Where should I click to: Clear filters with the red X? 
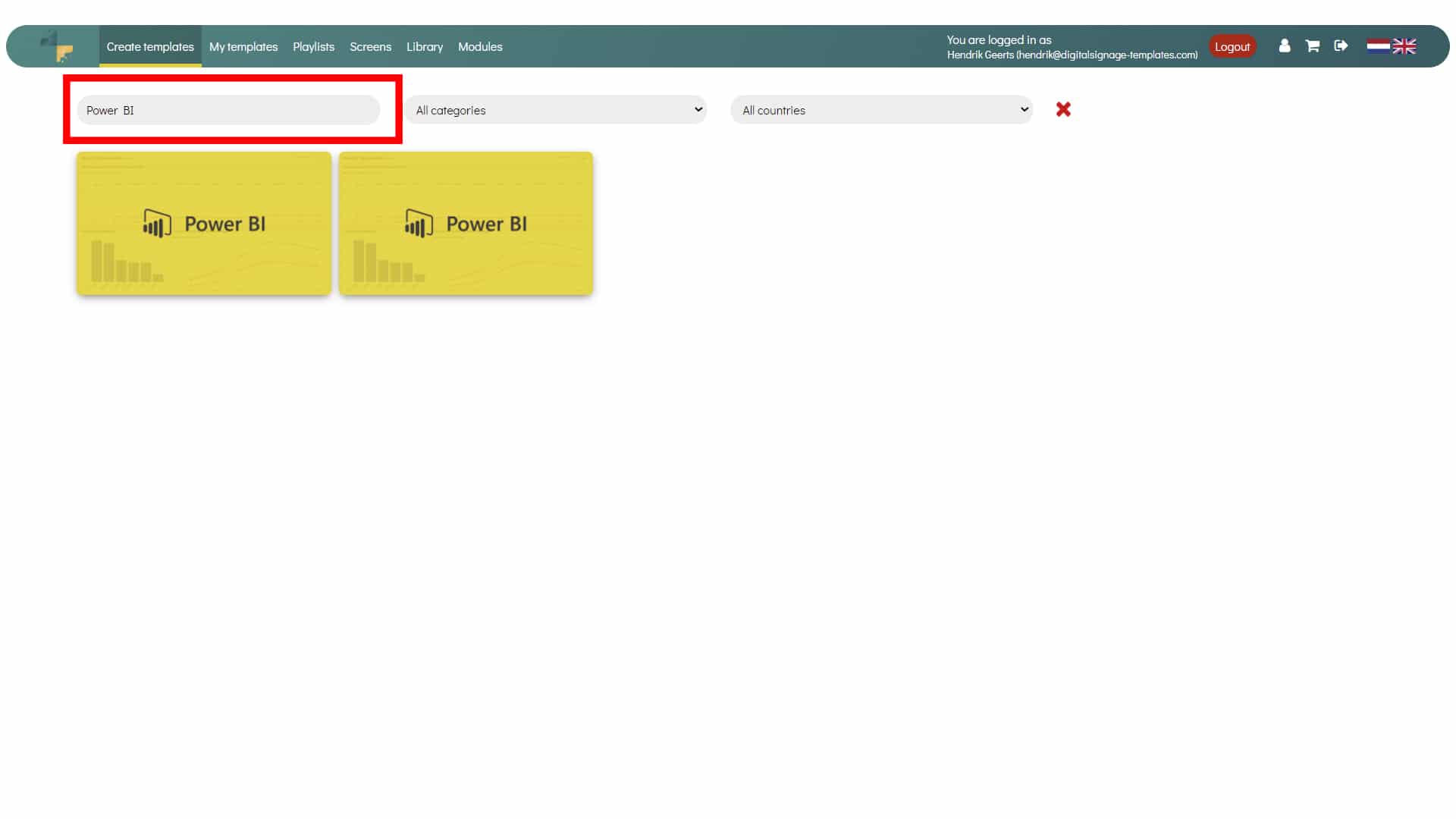click(x=1063, y=109)
